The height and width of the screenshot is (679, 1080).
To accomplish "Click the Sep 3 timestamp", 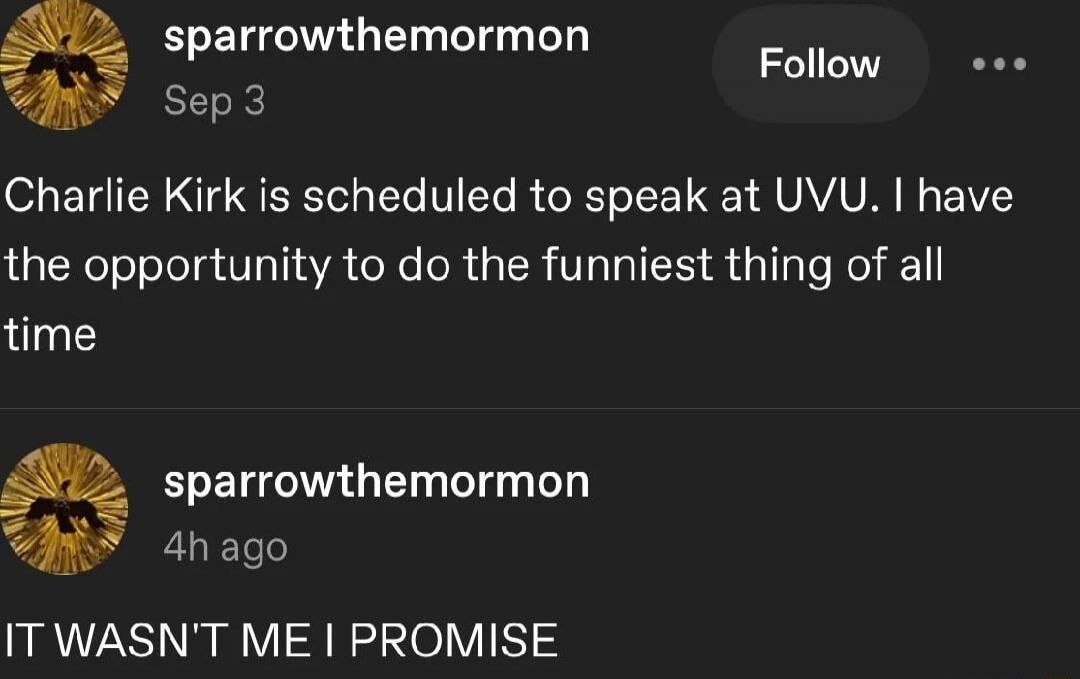I will pos(214,102).
